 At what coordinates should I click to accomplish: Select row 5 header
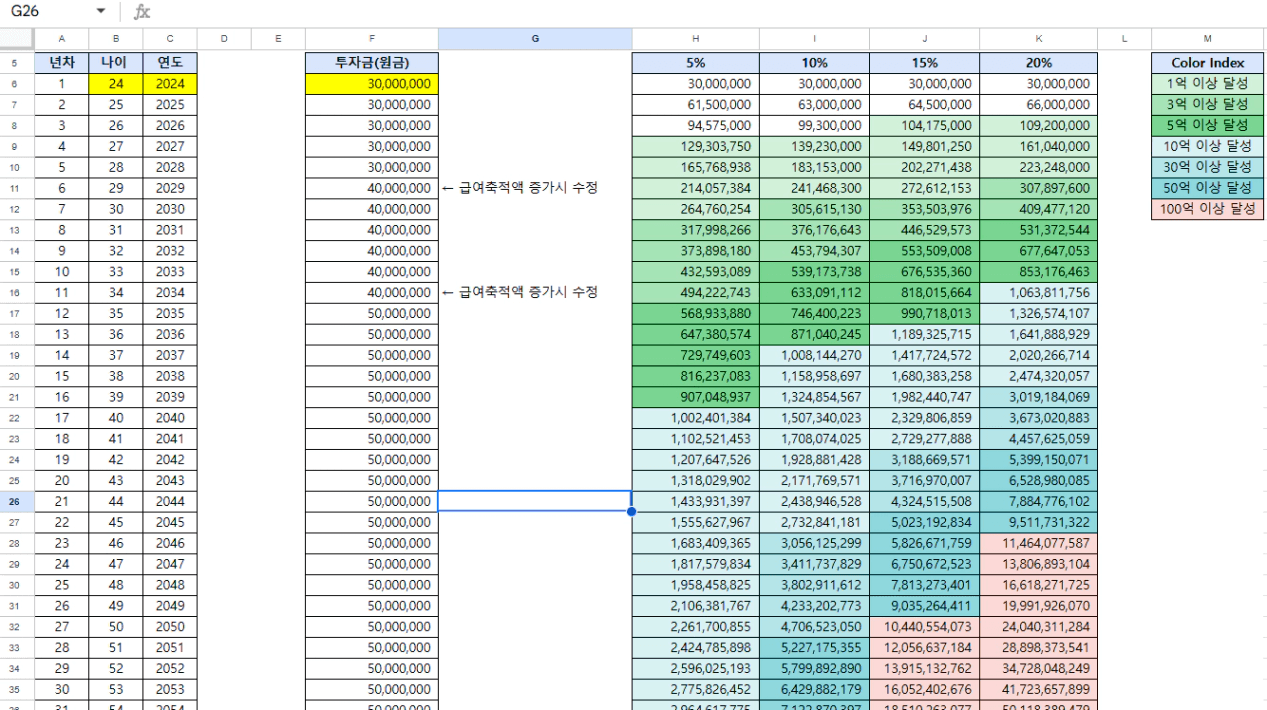pos(17,63)
